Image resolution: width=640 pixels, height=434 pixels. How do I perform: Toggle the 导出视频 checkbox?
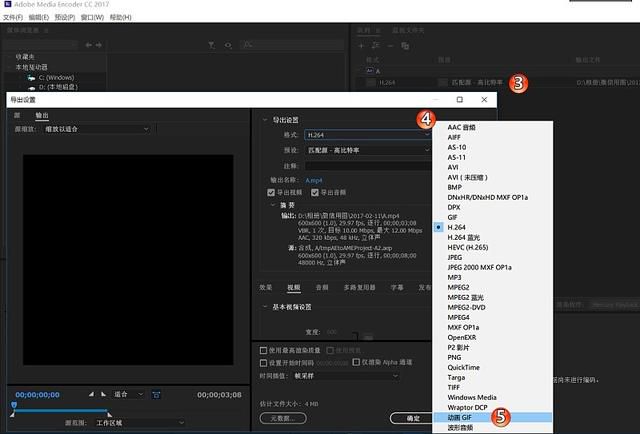pyautogui.click(x=271, y=192)
